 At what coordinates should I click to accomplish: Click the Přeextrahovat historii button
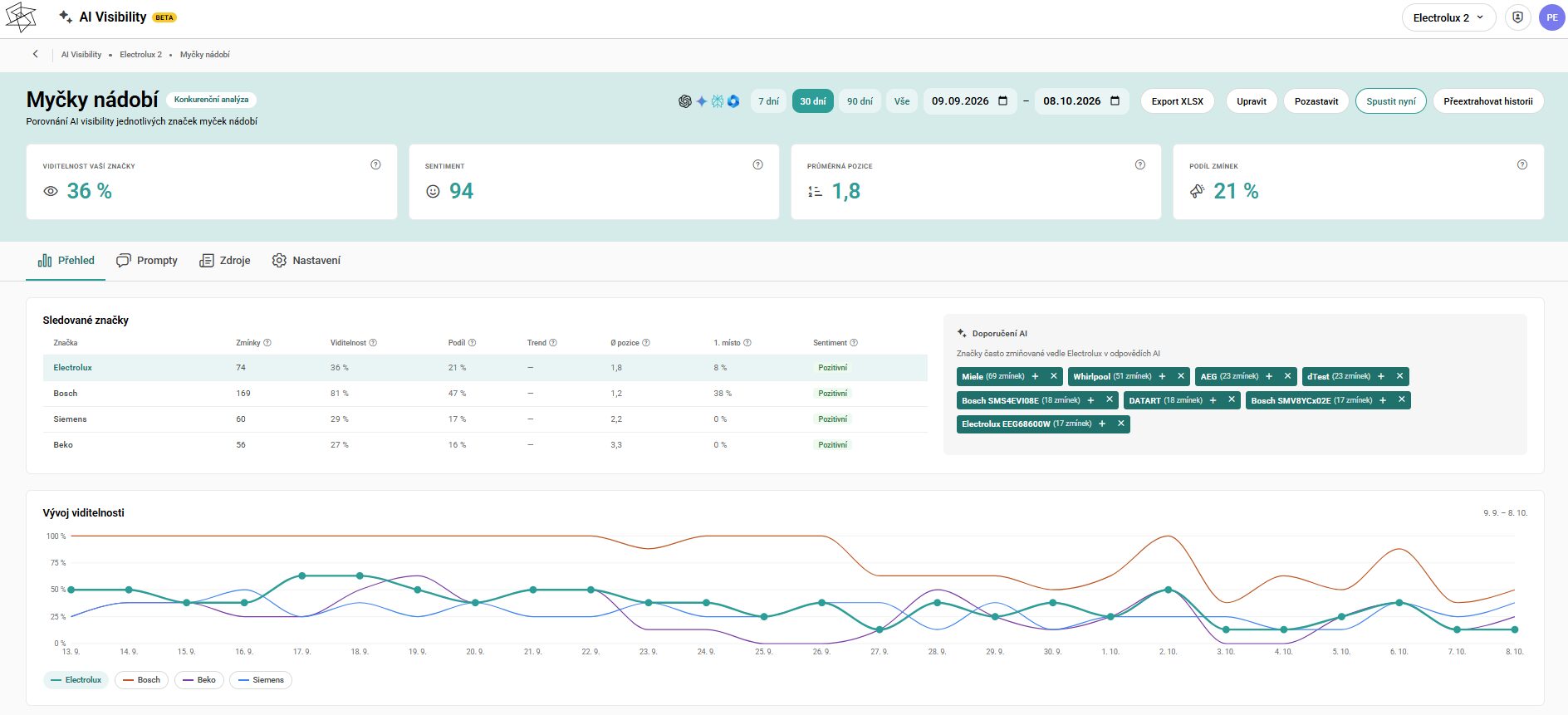pos(1488,101)
